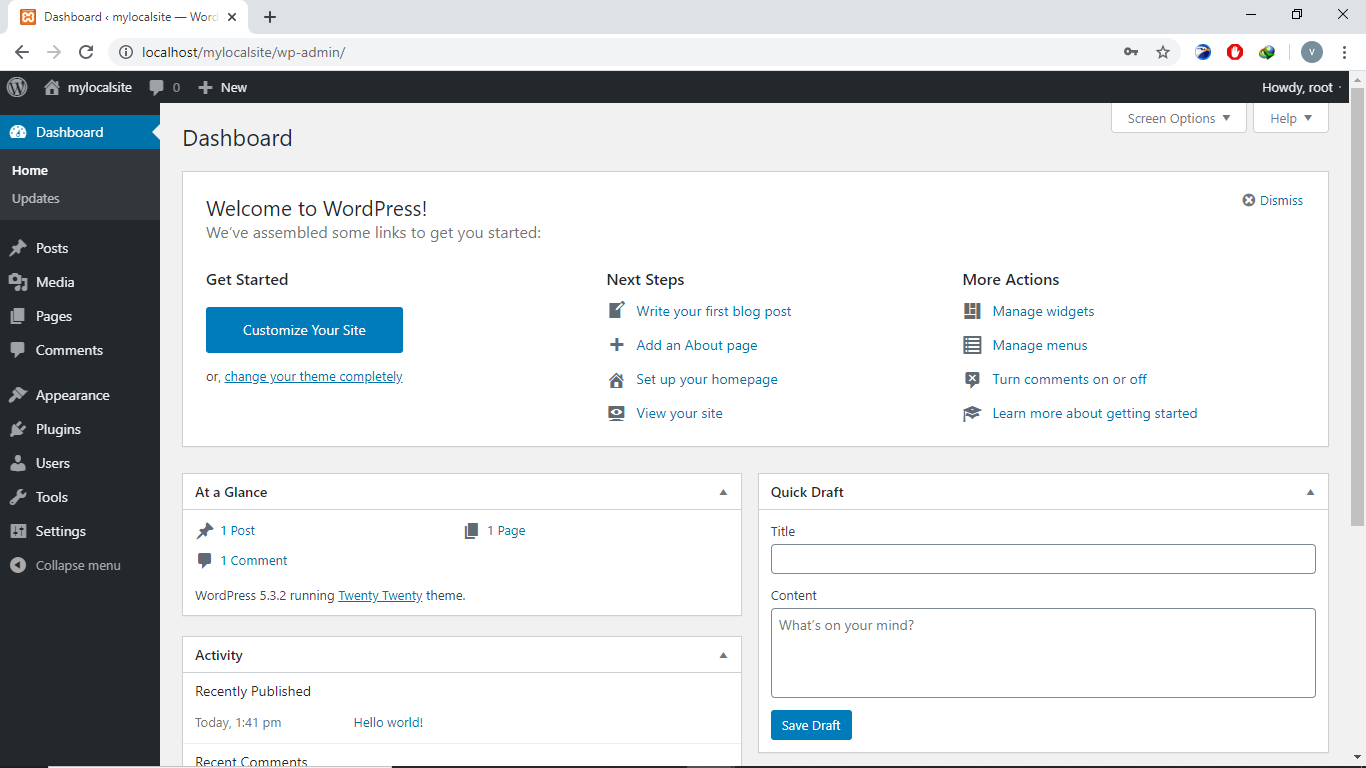Reload the page in Chrome
The width and height of the screenshot is (1366, 768).
[86, 52]
